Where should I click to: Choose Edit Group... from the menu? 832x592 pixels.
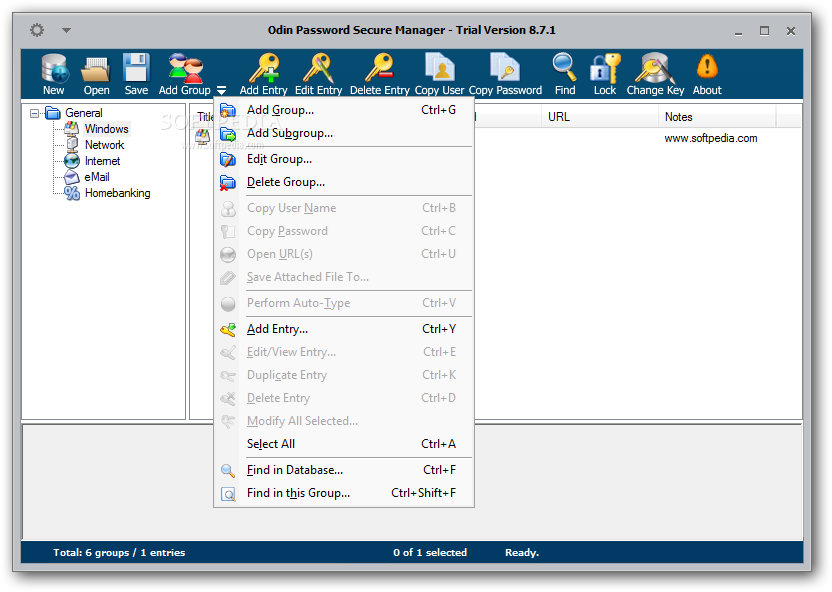click(x=344, y=159)
